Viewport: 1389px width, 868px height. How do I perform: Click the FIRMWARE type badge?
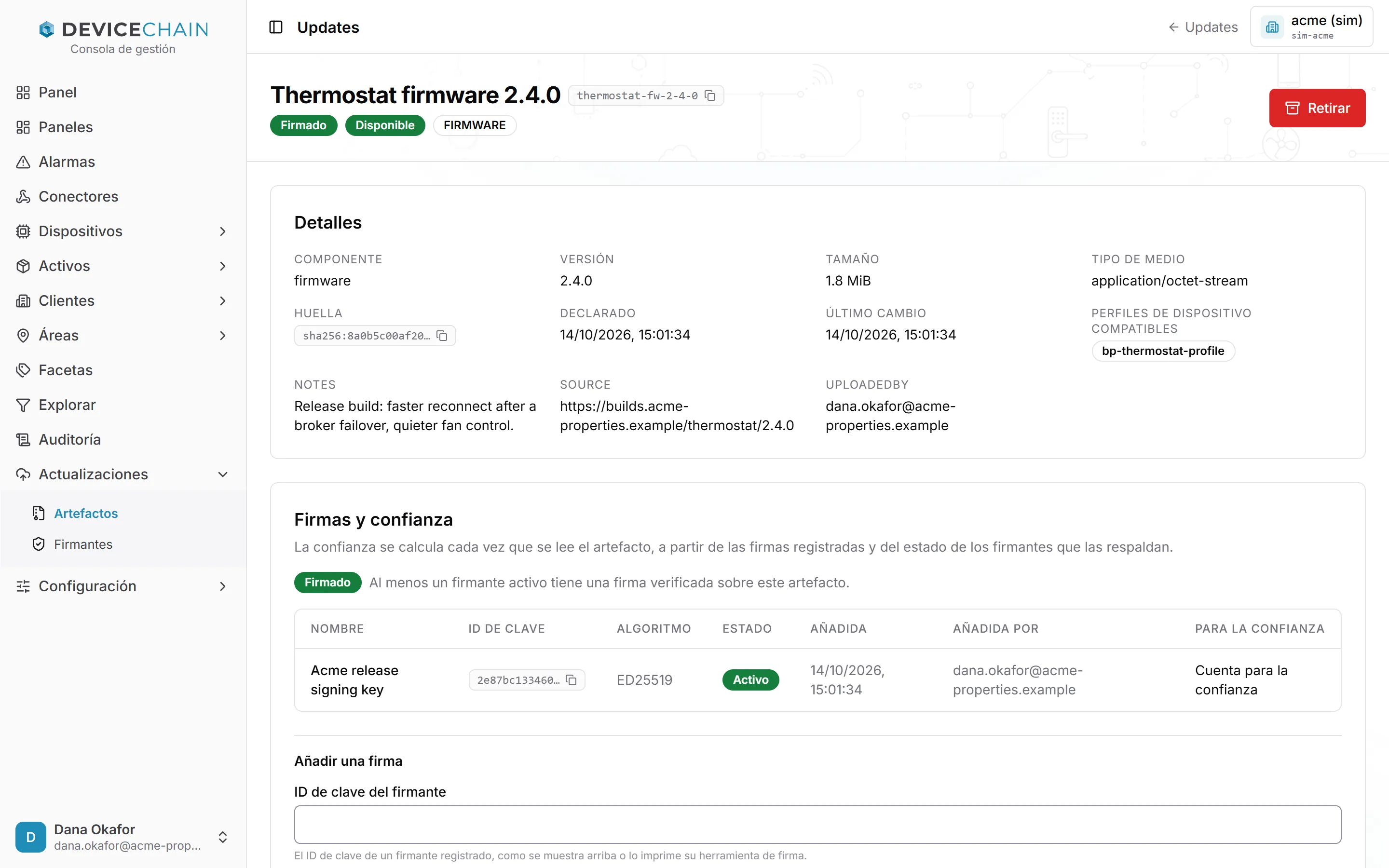click(x=474, y=125)
